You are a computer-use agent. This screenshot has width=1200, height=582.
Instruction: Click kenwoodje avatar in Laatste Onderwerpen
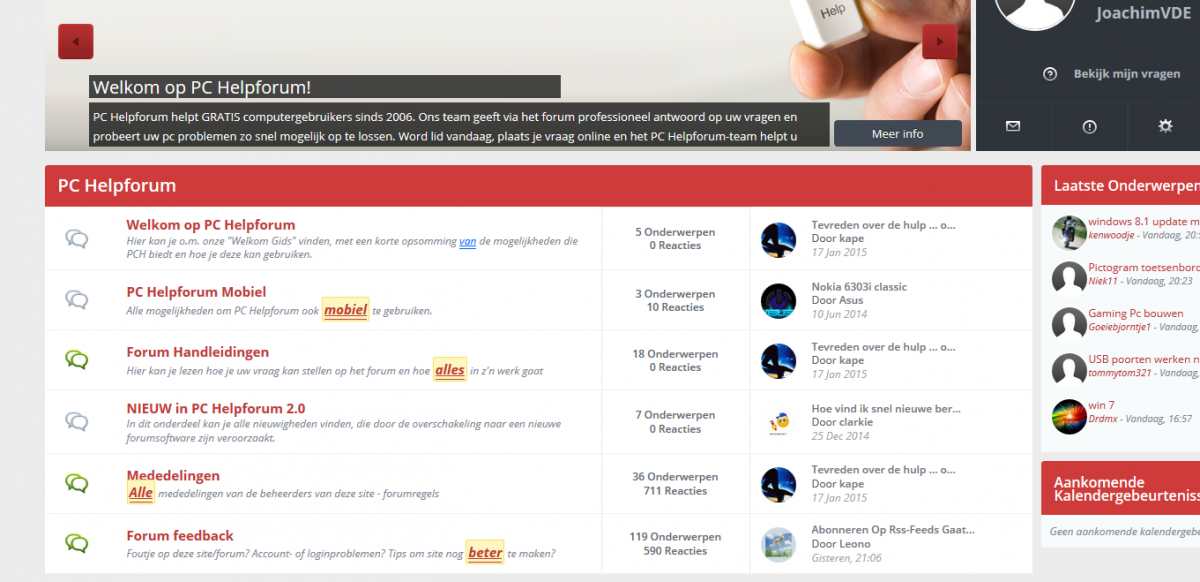[1069, 232]
